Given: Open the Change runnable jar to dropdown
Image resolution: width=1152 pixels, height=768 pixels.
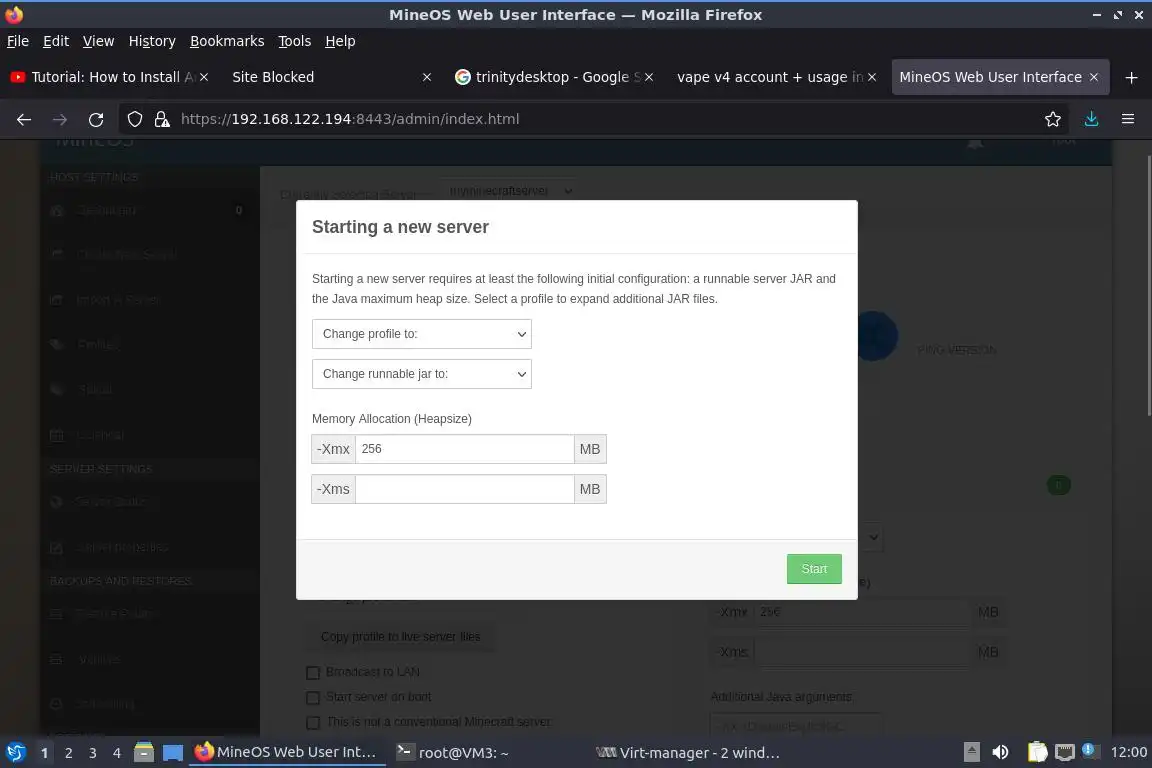Looking at the screenshot, I should point(421,374).
